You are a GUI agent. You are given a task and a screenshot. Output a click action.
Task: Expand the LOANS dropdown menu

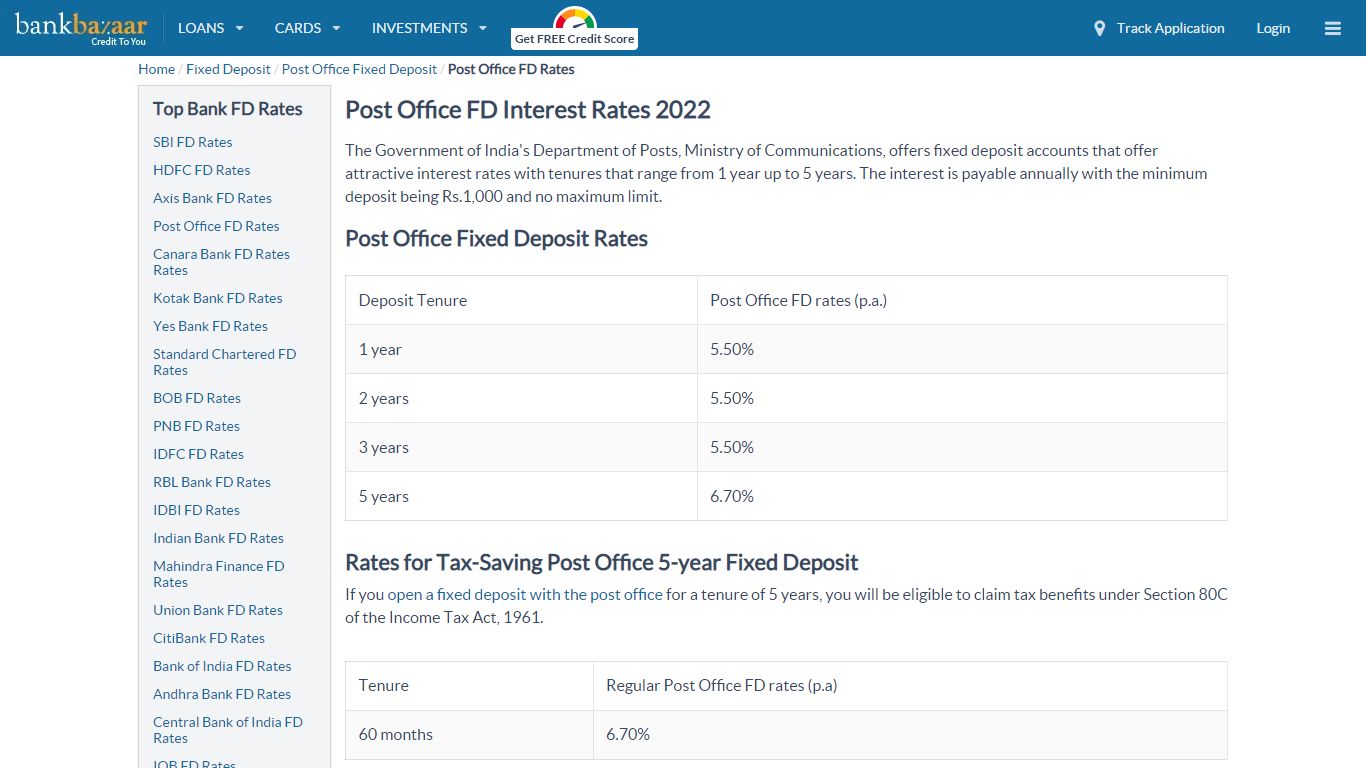click(x=210, y=28)
